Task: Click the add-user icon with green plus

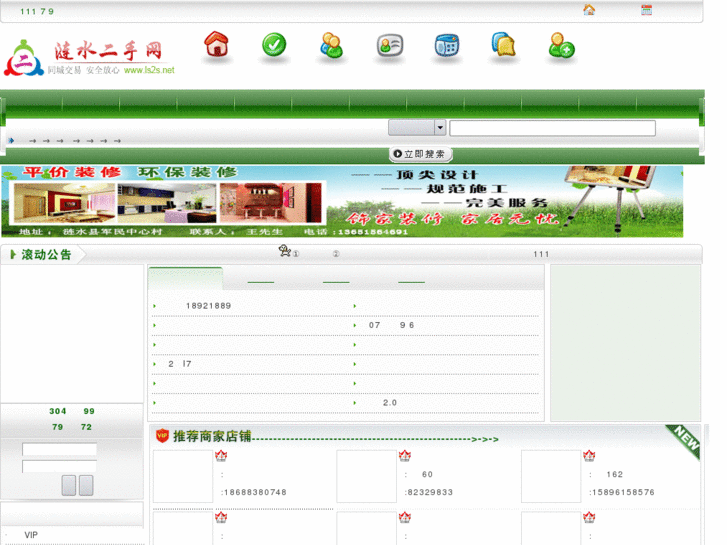Action: point(561,45)
